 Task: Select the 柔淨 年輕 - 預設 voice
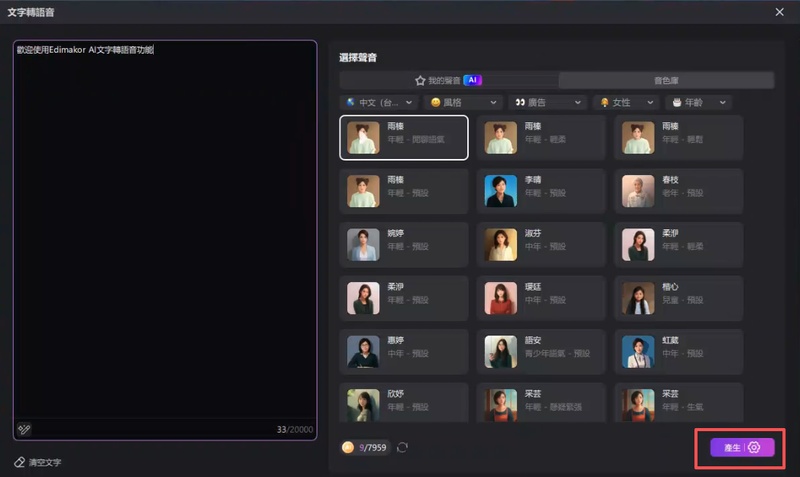(404, 298)
